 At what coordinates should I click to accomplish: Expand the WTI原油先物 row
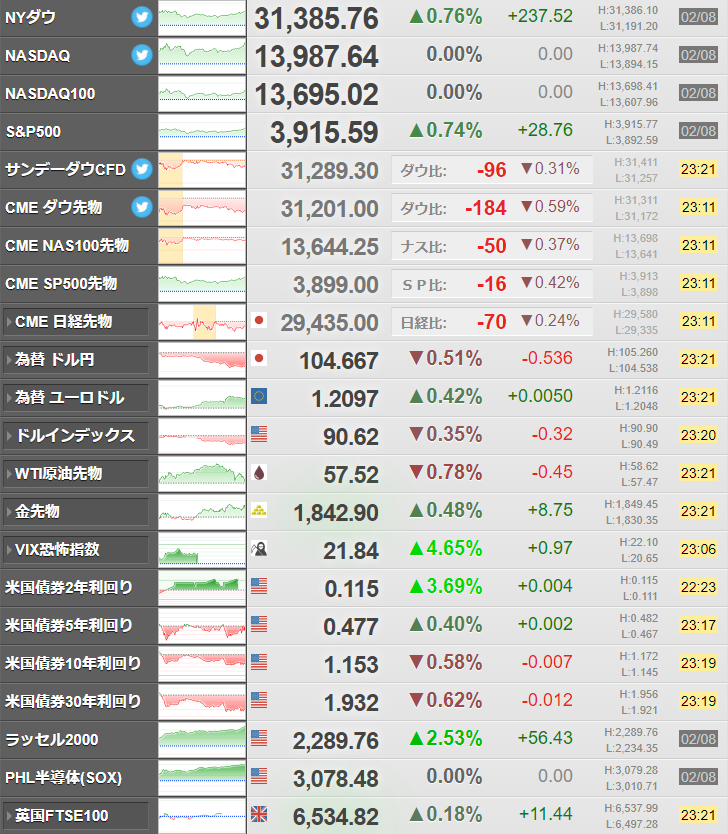76,474
